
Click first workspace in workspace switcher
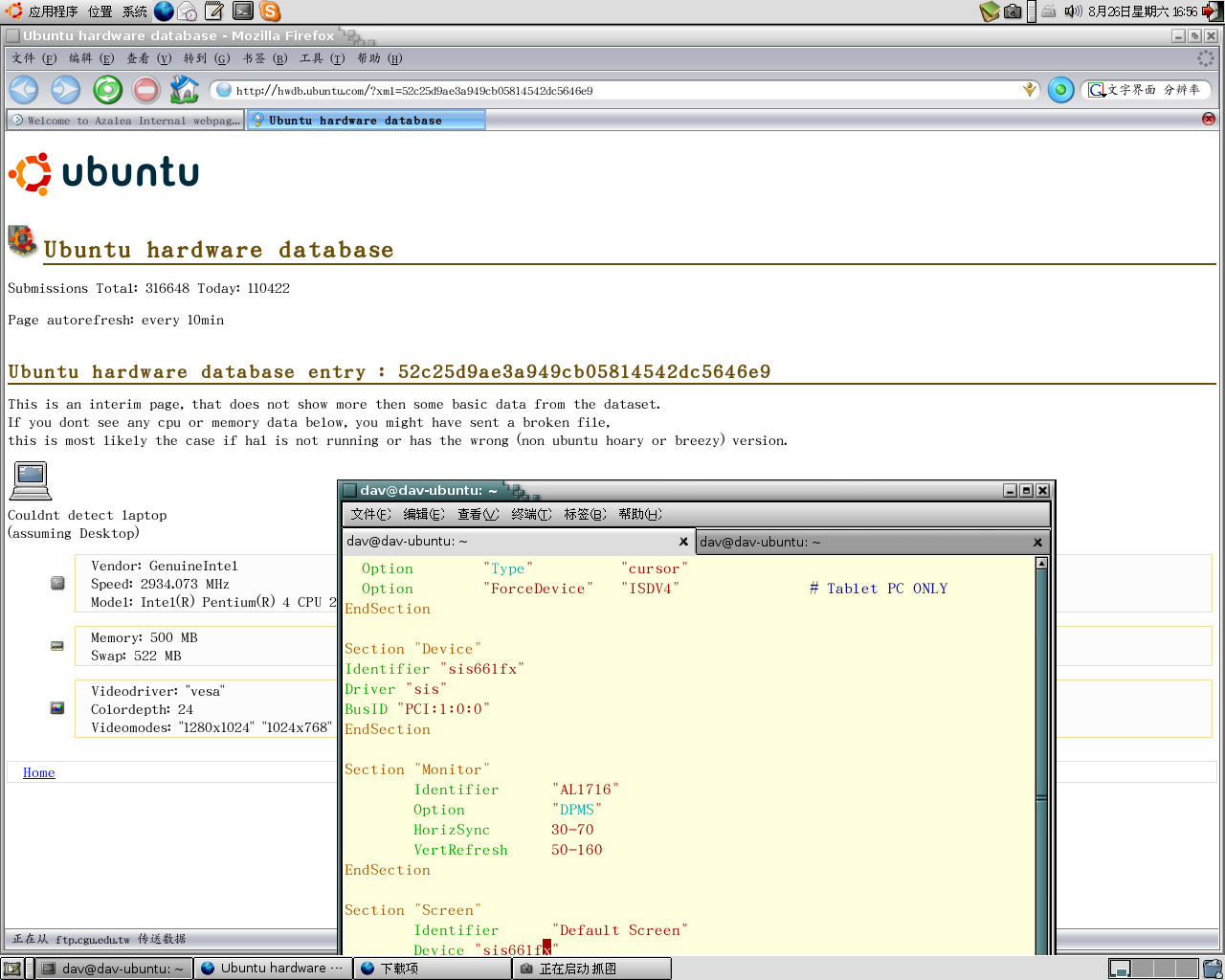coord(1120,969)
